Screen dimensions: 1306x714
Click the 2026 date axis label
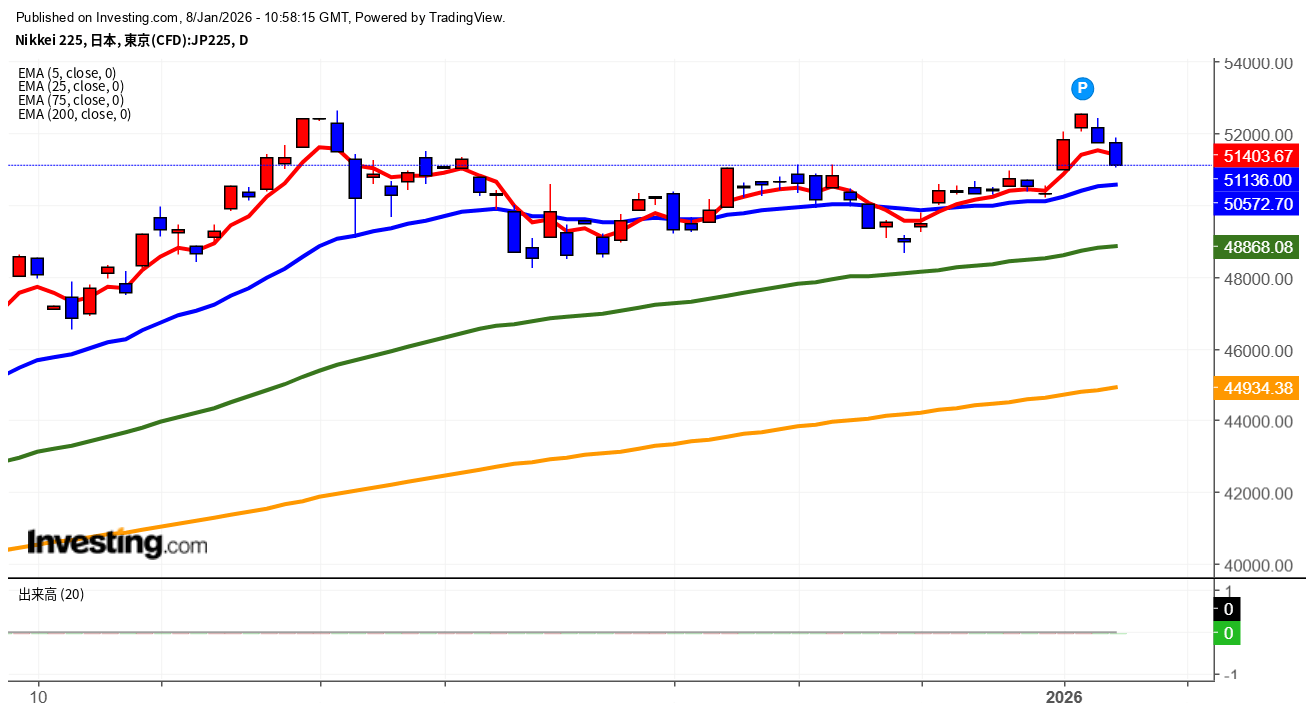(1064, 696)
